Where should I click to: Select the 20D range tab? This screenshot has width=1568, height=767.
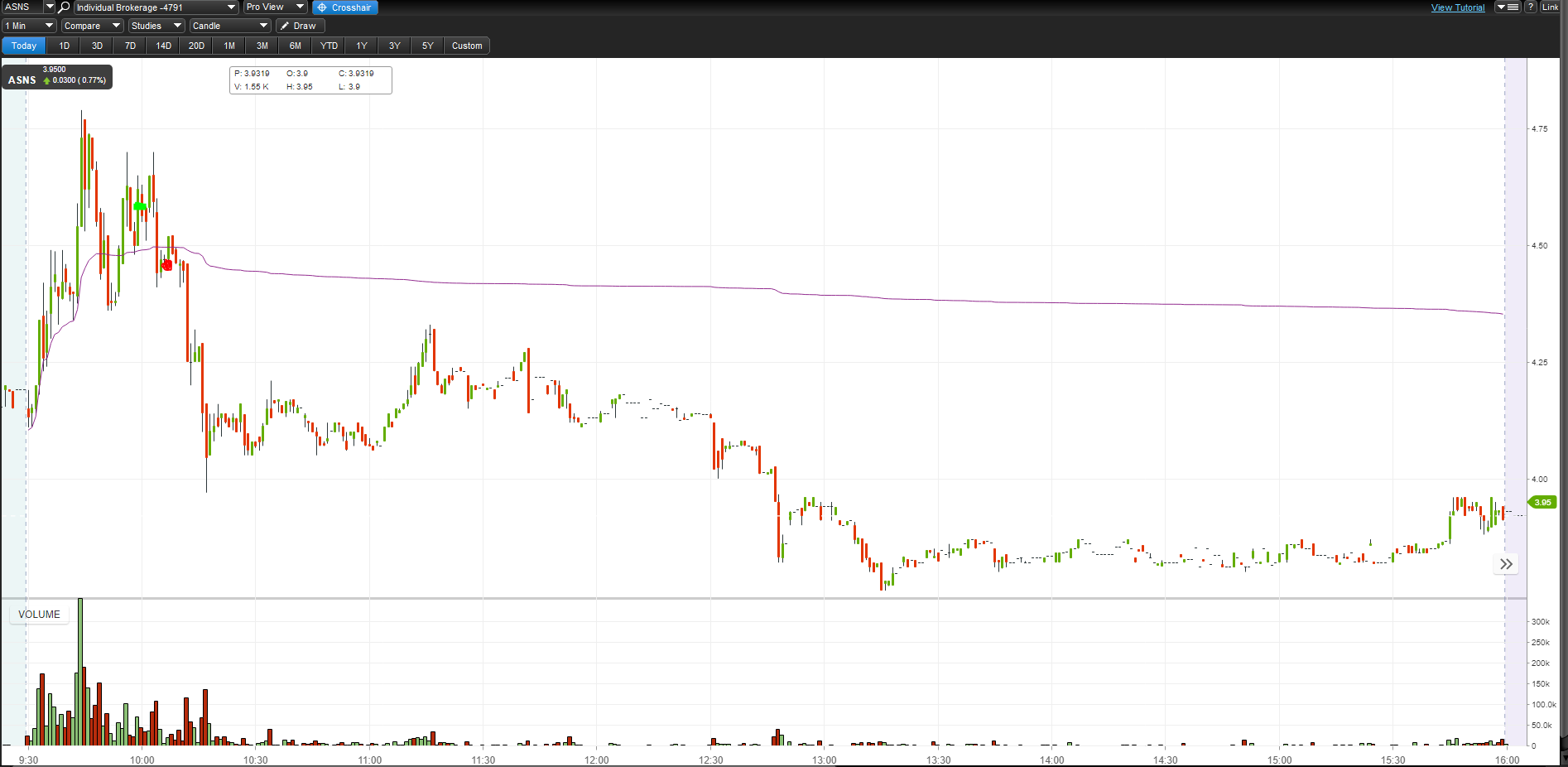[196, 46]
